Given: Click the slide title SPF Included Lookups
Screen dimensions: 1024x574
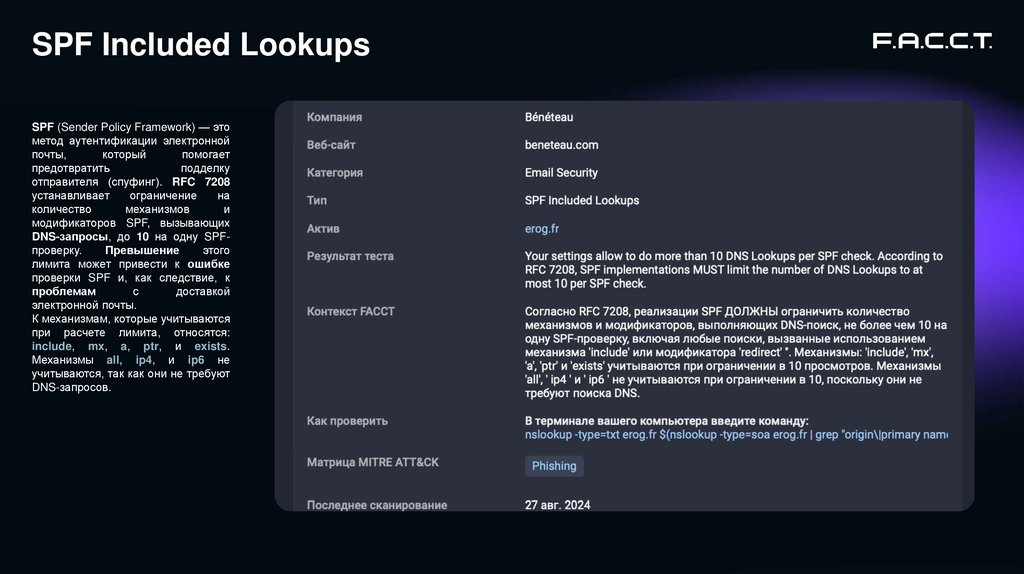Looking at the screenshot, I should click(x=201, y=45).
